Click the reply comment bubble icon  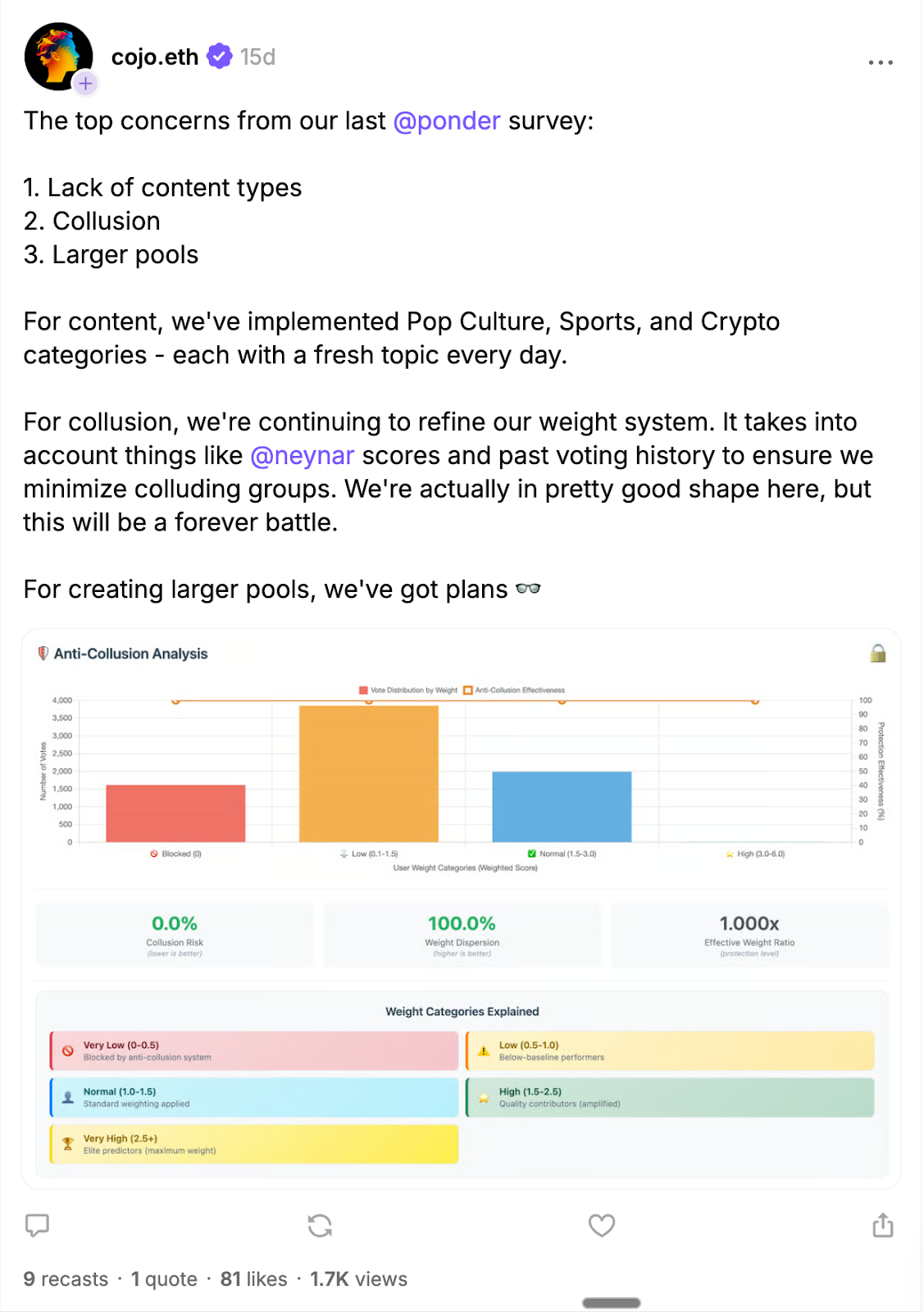click(x=38, y=1225)
